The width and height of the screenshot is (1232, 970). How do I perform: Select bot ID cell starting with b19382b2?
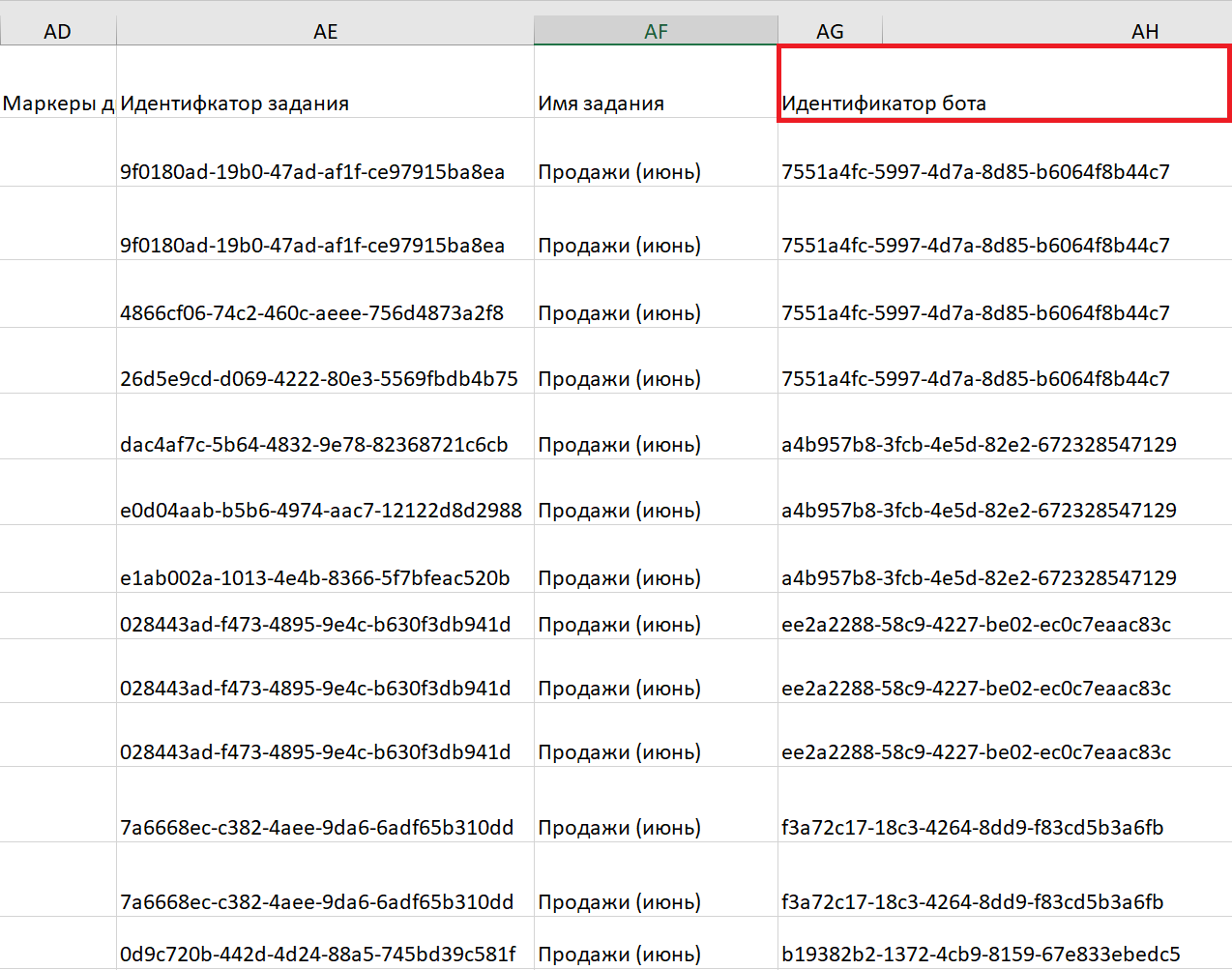pyautogui.click(x=981, y=954)
